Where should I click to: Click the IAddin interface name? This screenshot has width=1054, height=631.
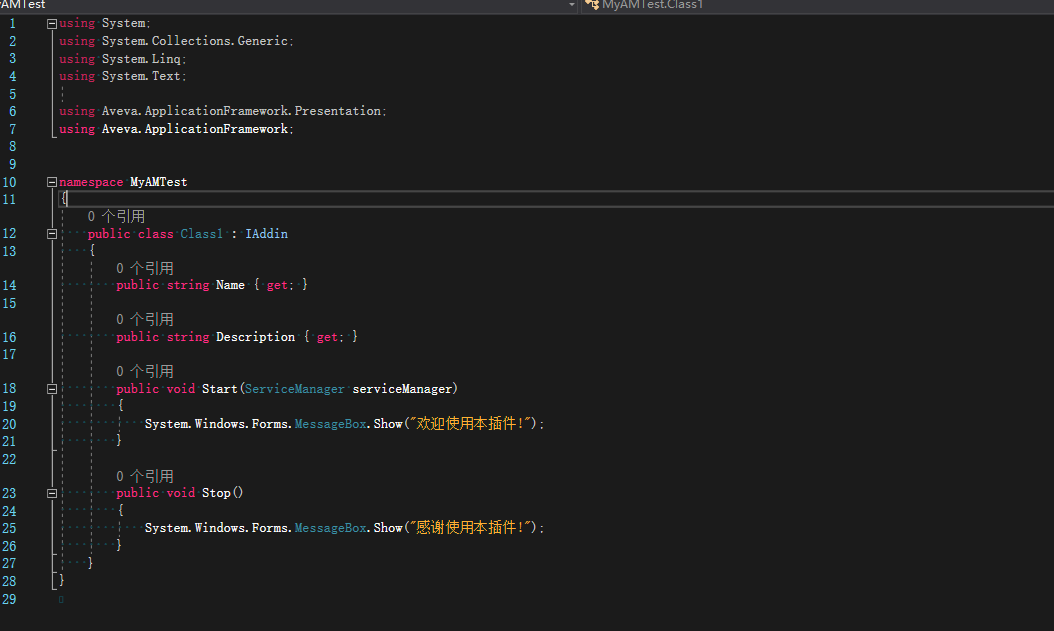(x=266, y=234)
